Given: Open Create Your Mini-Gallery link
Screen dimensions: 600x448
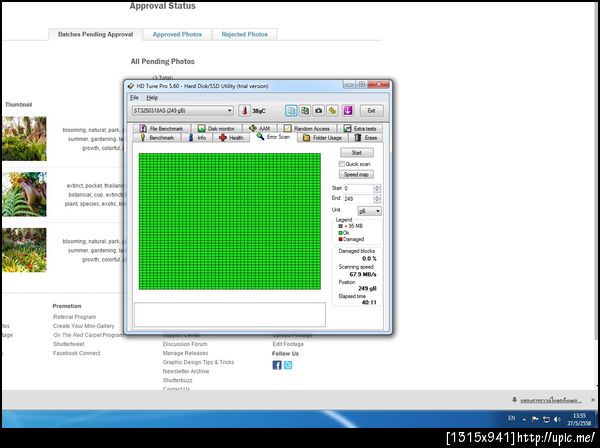Looking at the screenshot, I should 83,326.
